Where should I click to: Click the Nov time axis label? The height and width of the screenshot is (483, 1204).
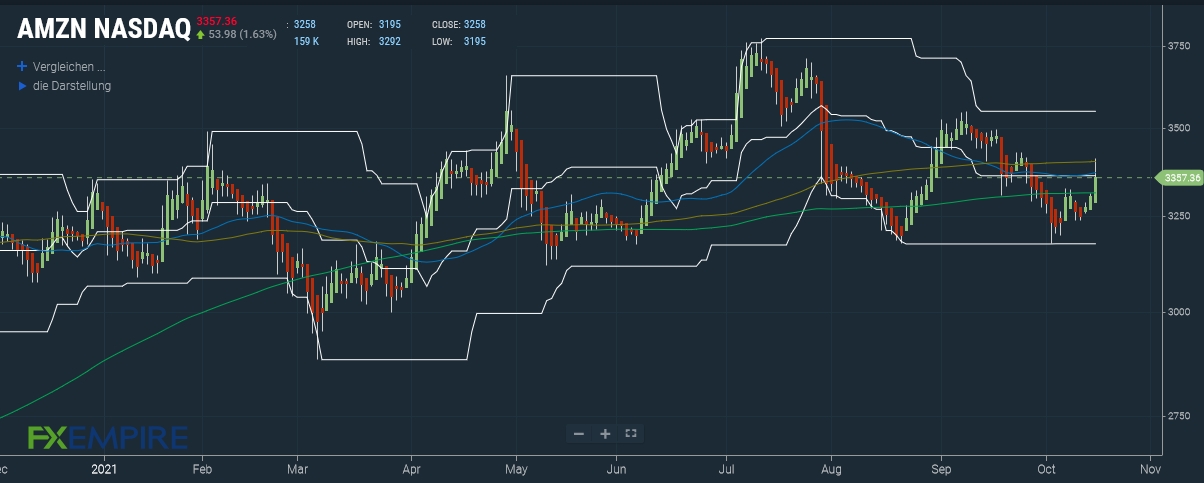[x=1148, y=467]
